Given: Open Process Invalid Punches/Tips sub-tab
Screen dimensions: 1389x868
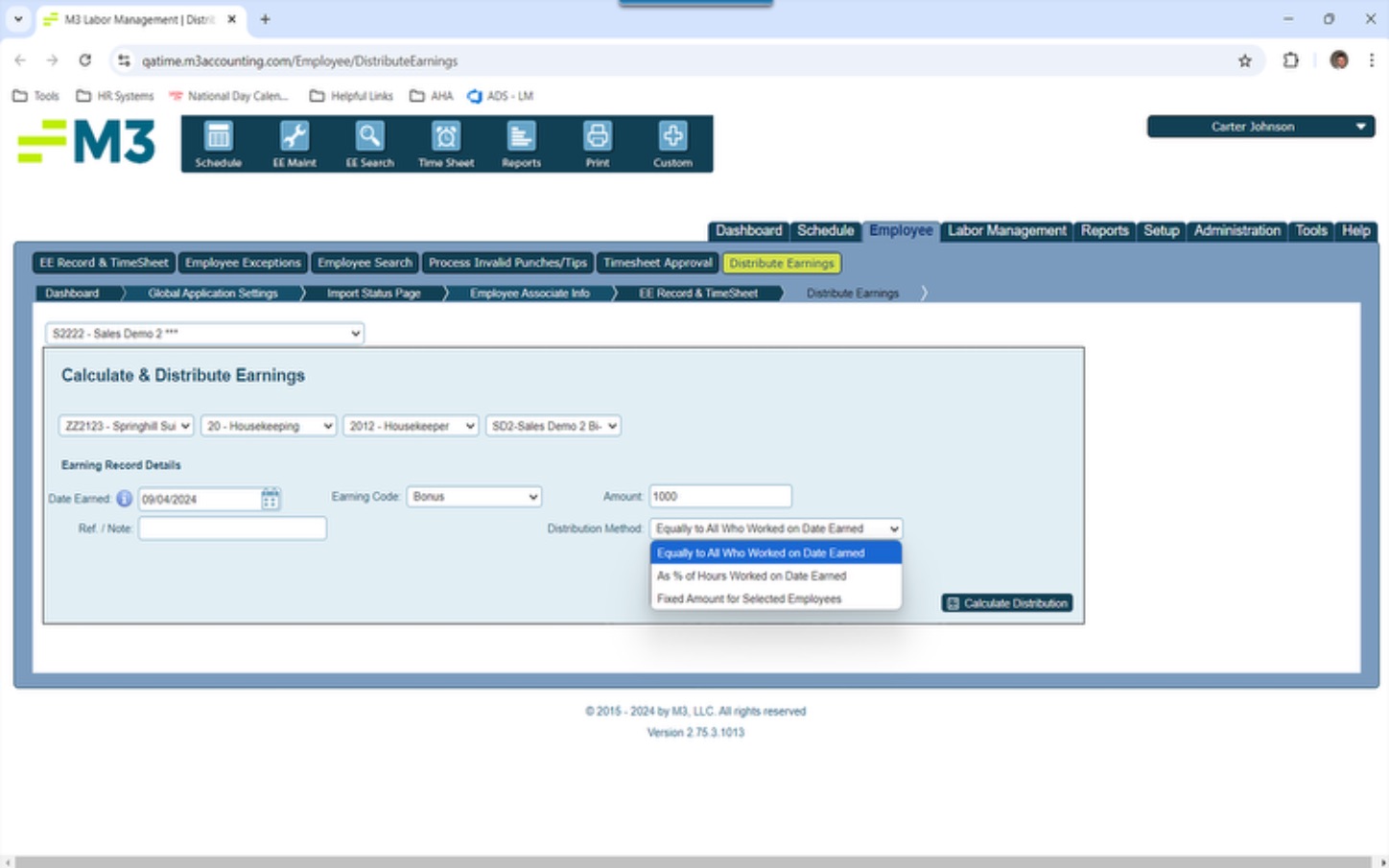Looking at the screenshot, I should pos(507,263).
